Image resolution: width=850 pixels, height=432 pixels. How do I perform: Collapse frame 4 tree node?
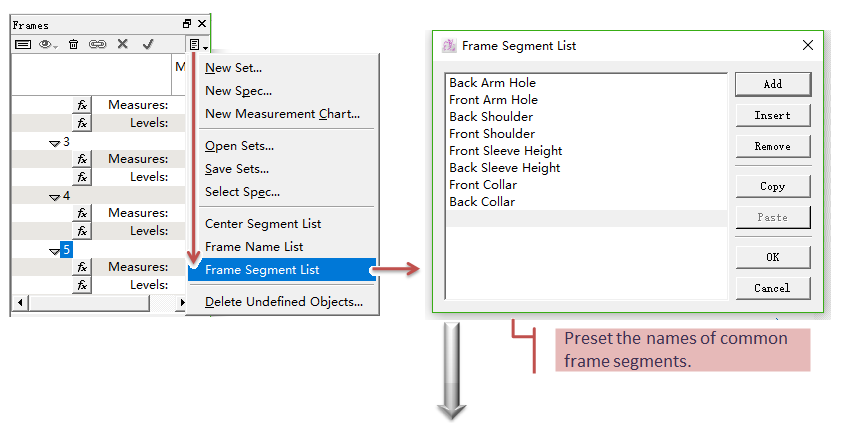click(54, 196)
